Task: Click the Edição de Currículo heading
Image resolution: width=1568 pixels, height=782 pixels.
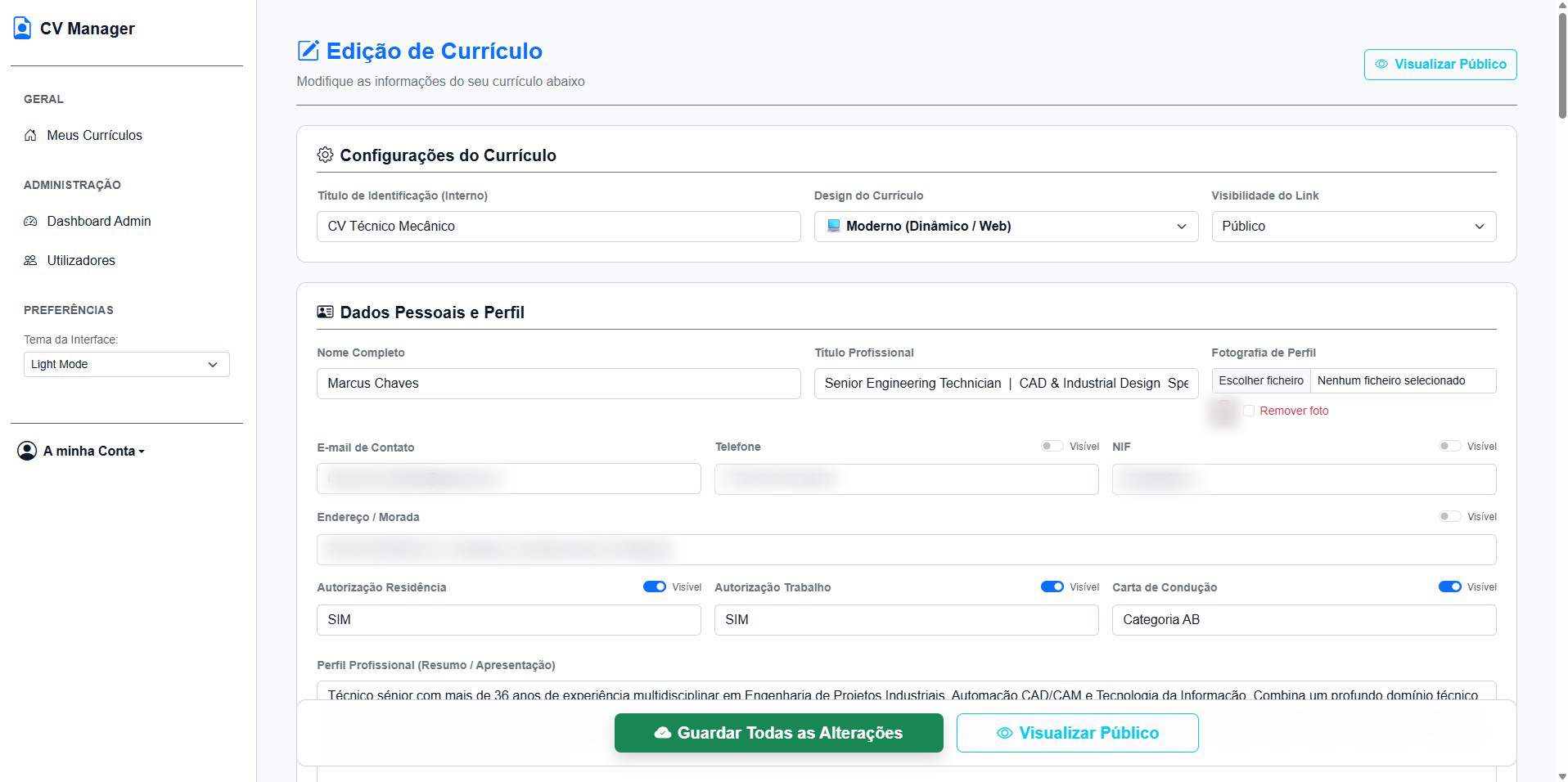Action: pos(435,51)
